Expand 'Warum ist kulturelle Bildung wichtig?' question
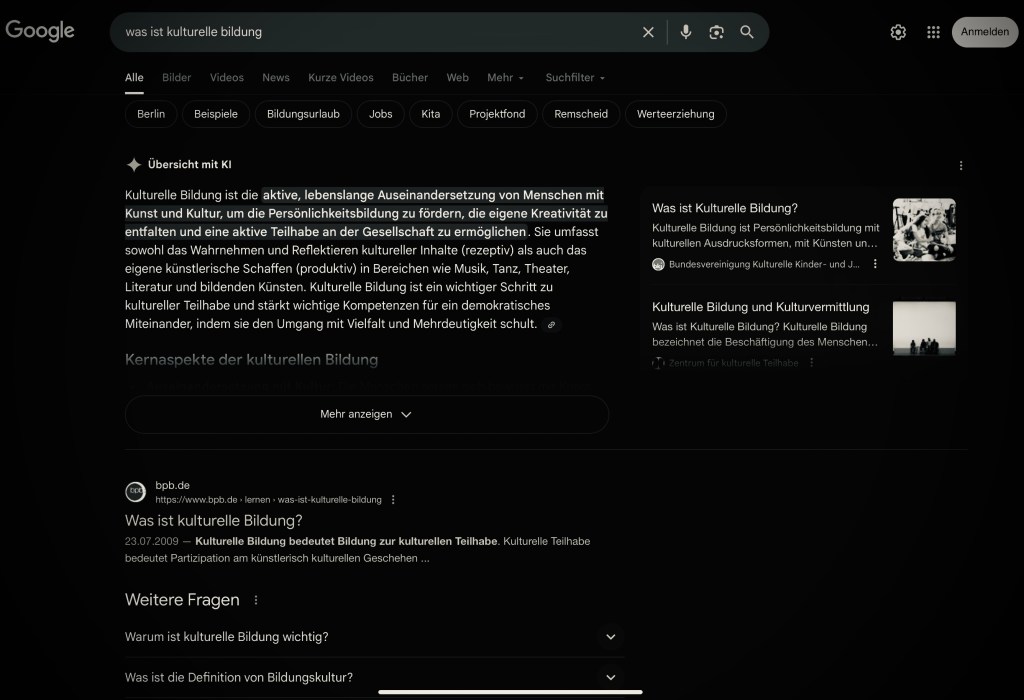1024x700 pixels. [x=611, y=637]
